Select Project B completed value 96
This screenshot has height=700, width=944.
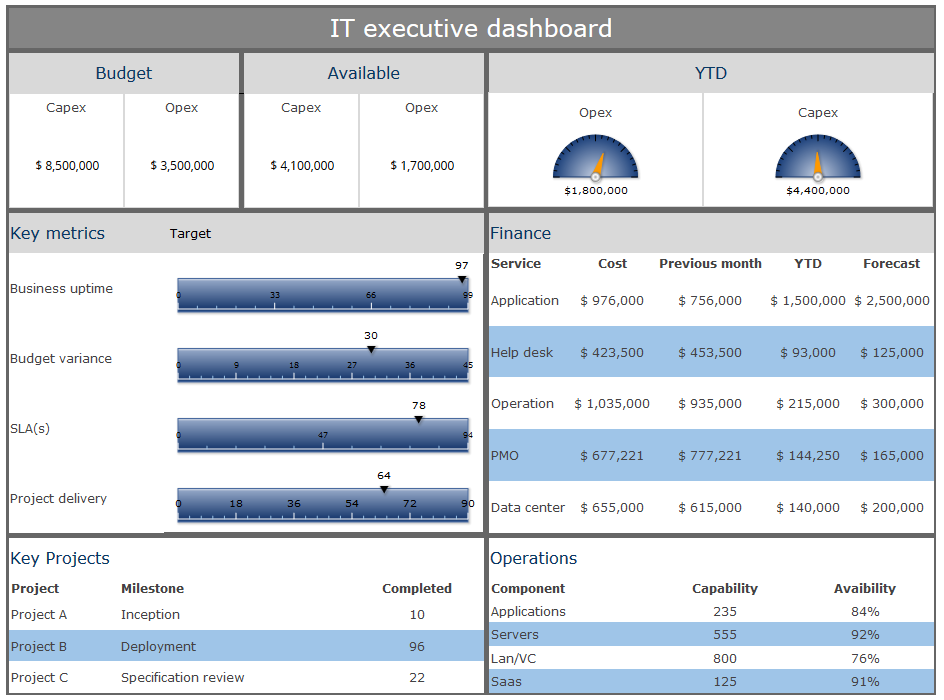pos(417,646)
